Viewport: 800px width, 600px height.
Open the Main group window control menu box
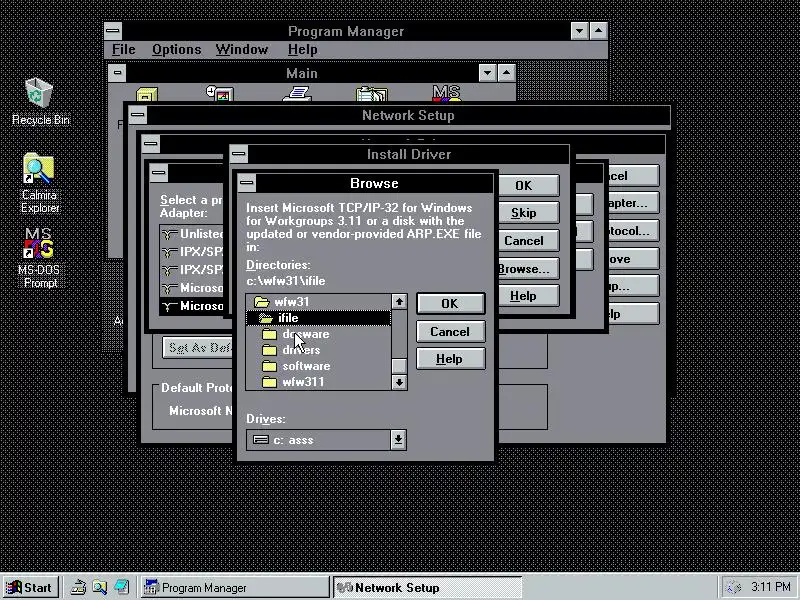(x=117, y=72)
